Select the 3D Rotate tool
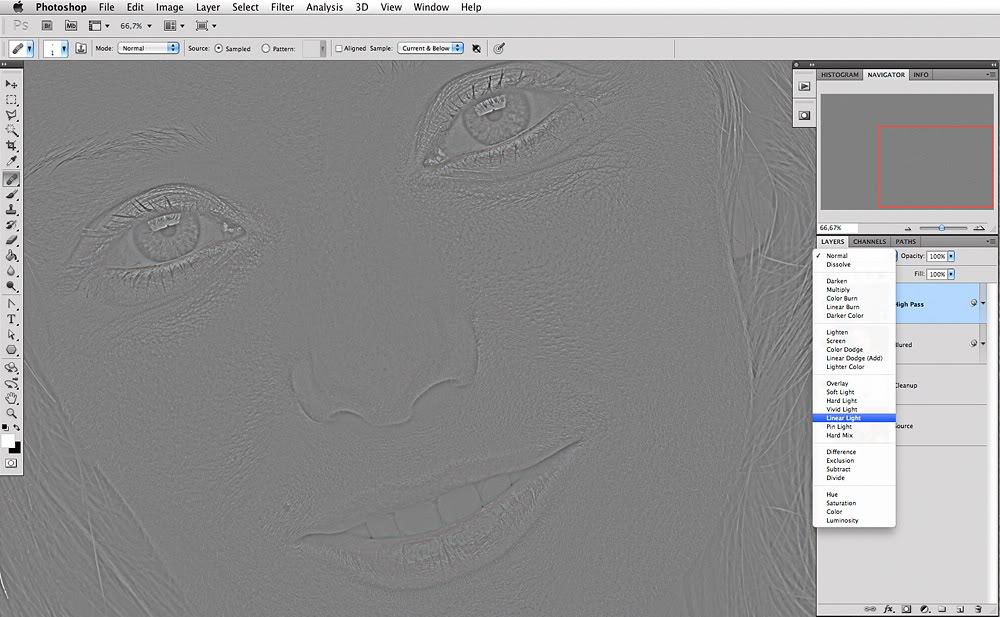The image size is (1000, 617). 11,368
